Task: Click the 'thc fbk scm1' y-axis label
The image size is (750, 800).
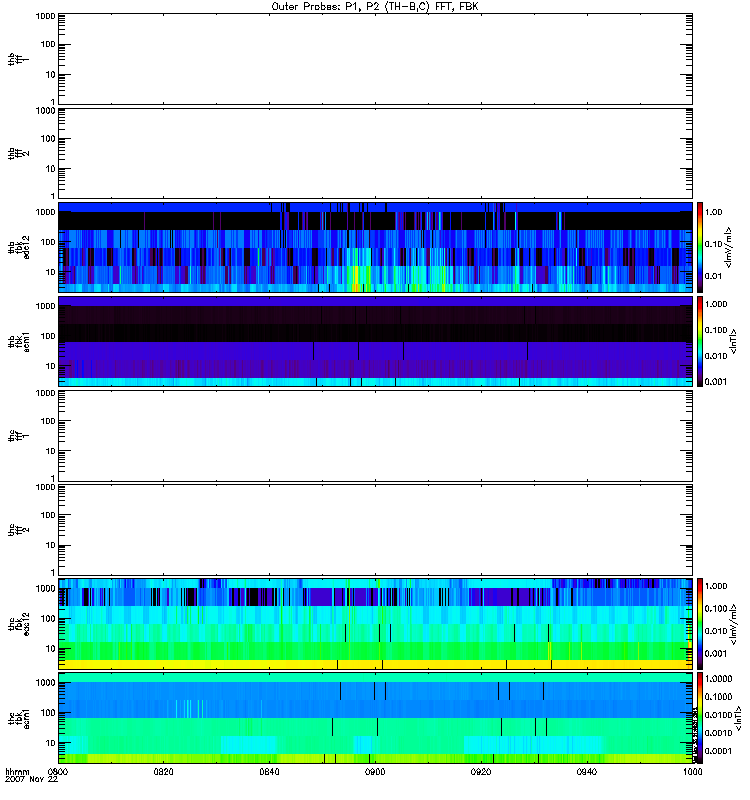Action: click(14, 718)
